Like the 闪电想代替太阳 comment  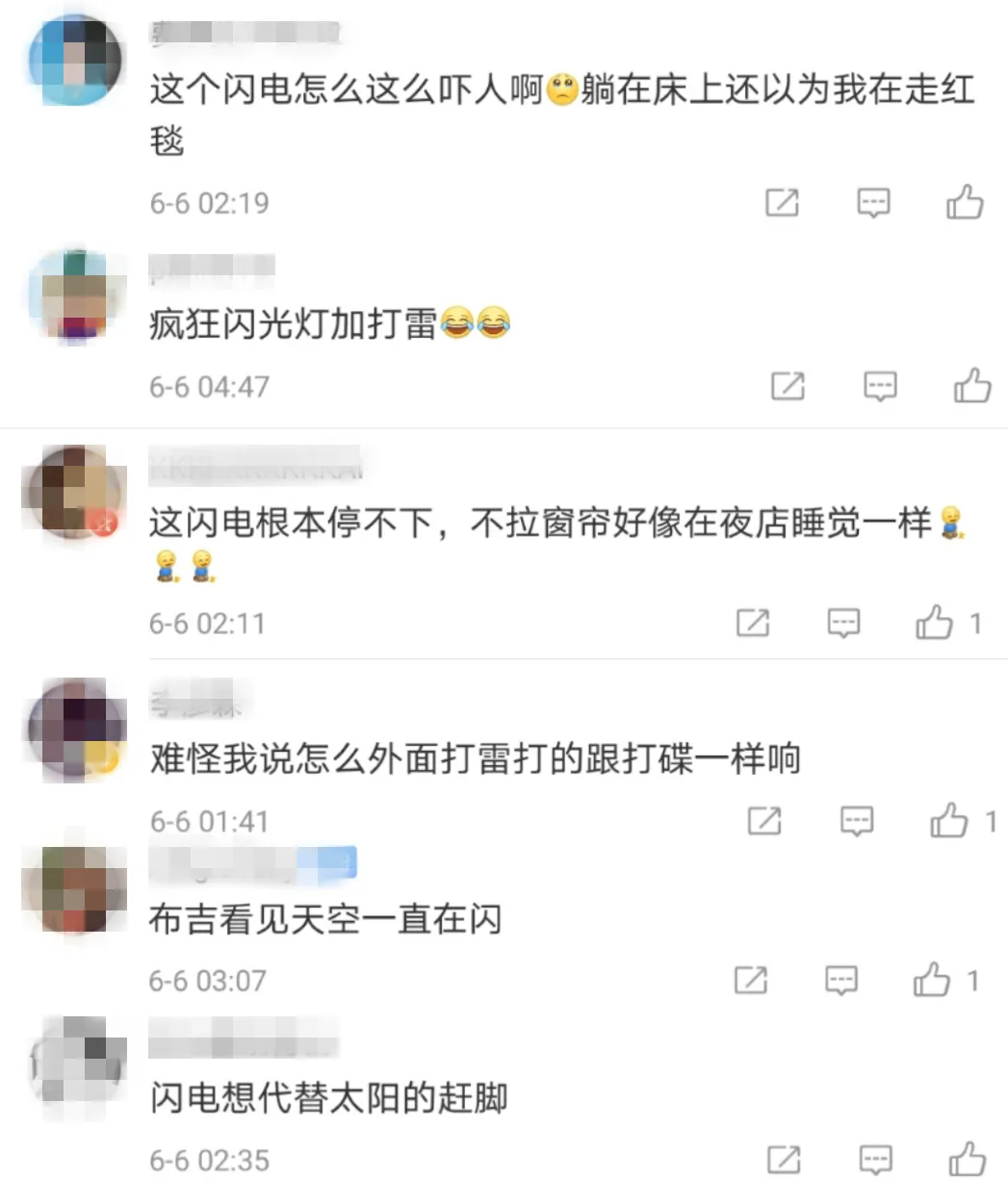(x=967, y=1159)
